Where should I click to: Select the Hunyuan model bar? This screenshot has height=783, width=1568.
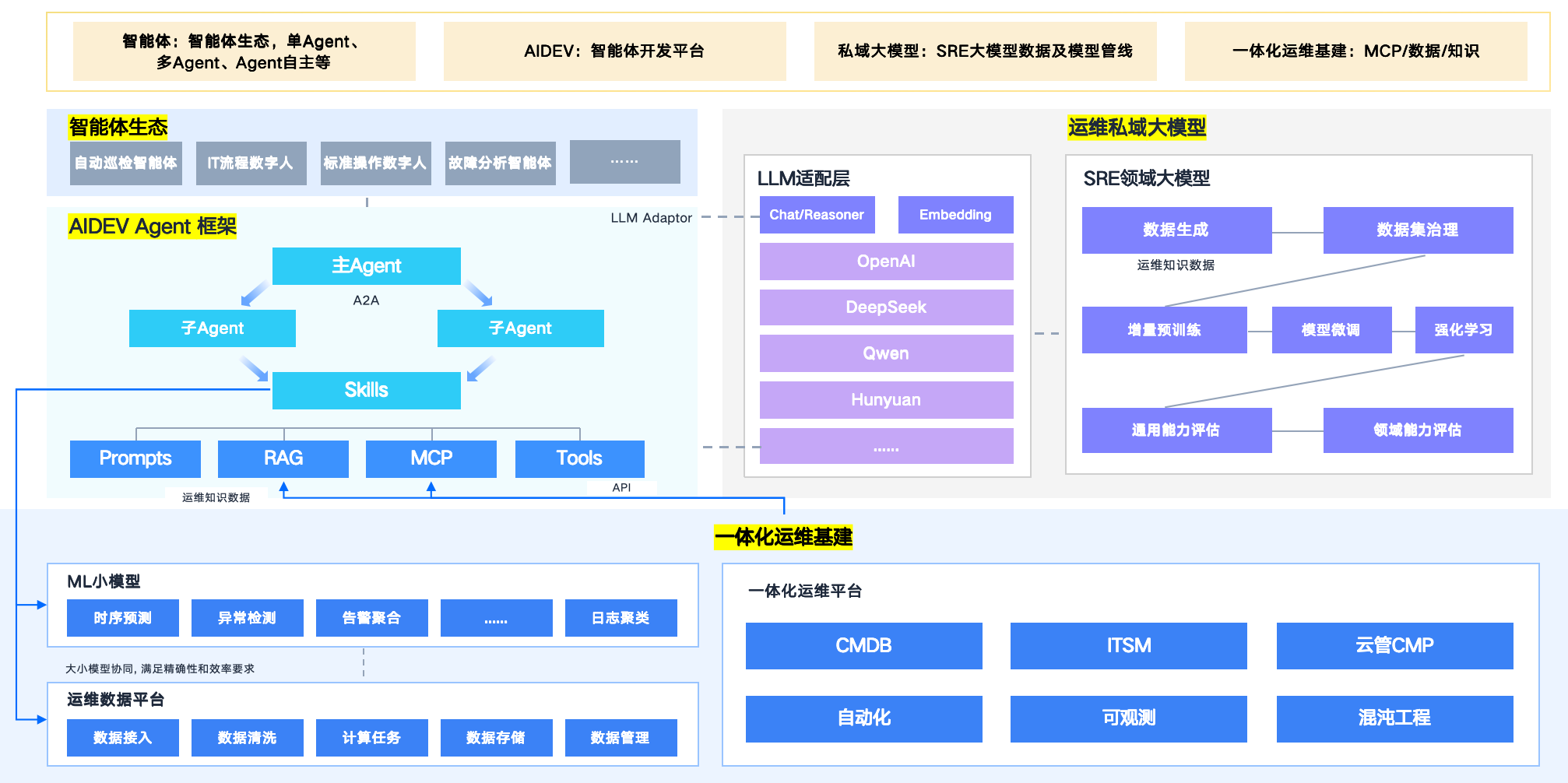click(x=886, y=400)
